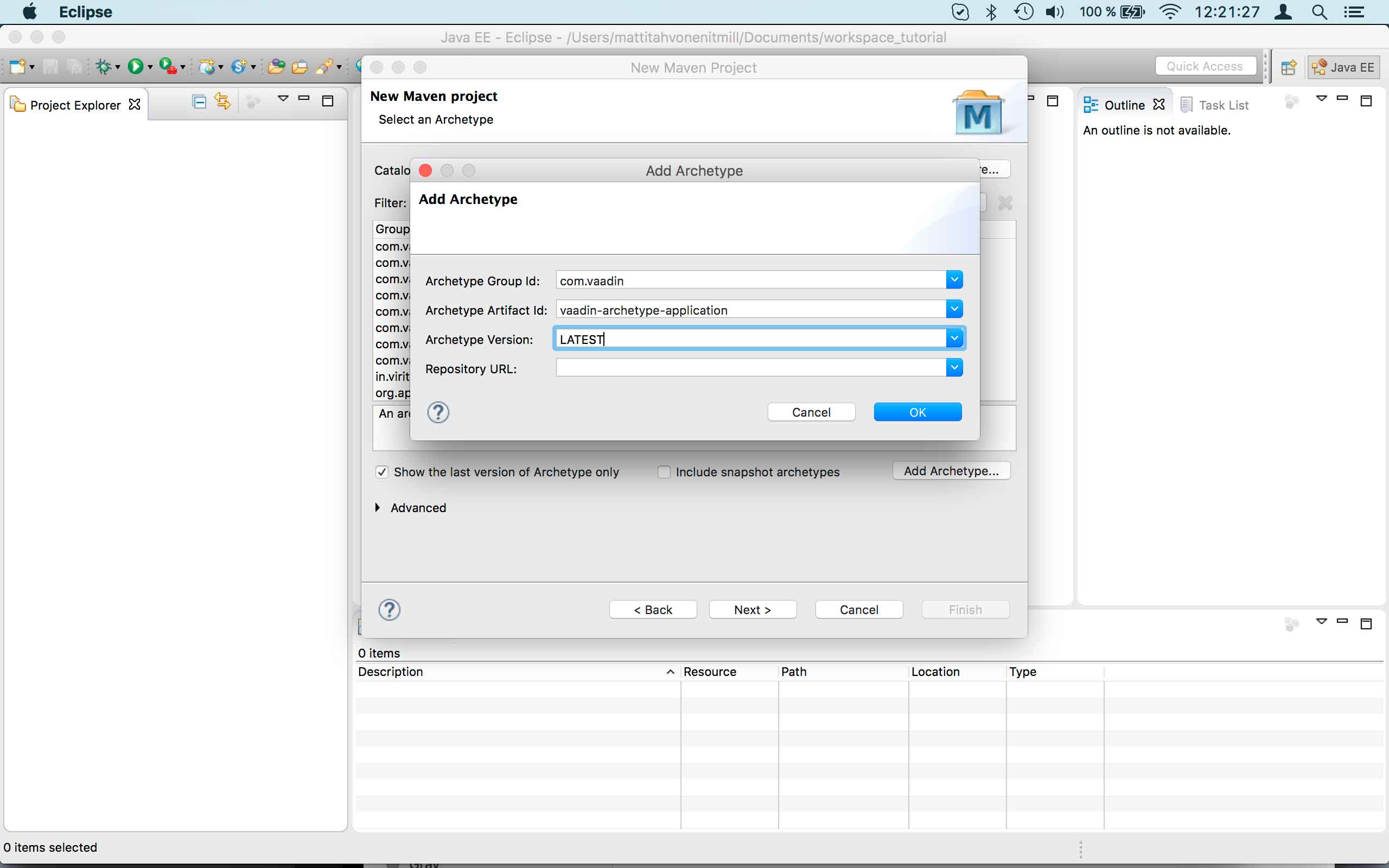
Task: Uncheck Show the last version of Archetype only
Action: click(x=381, y=472)
